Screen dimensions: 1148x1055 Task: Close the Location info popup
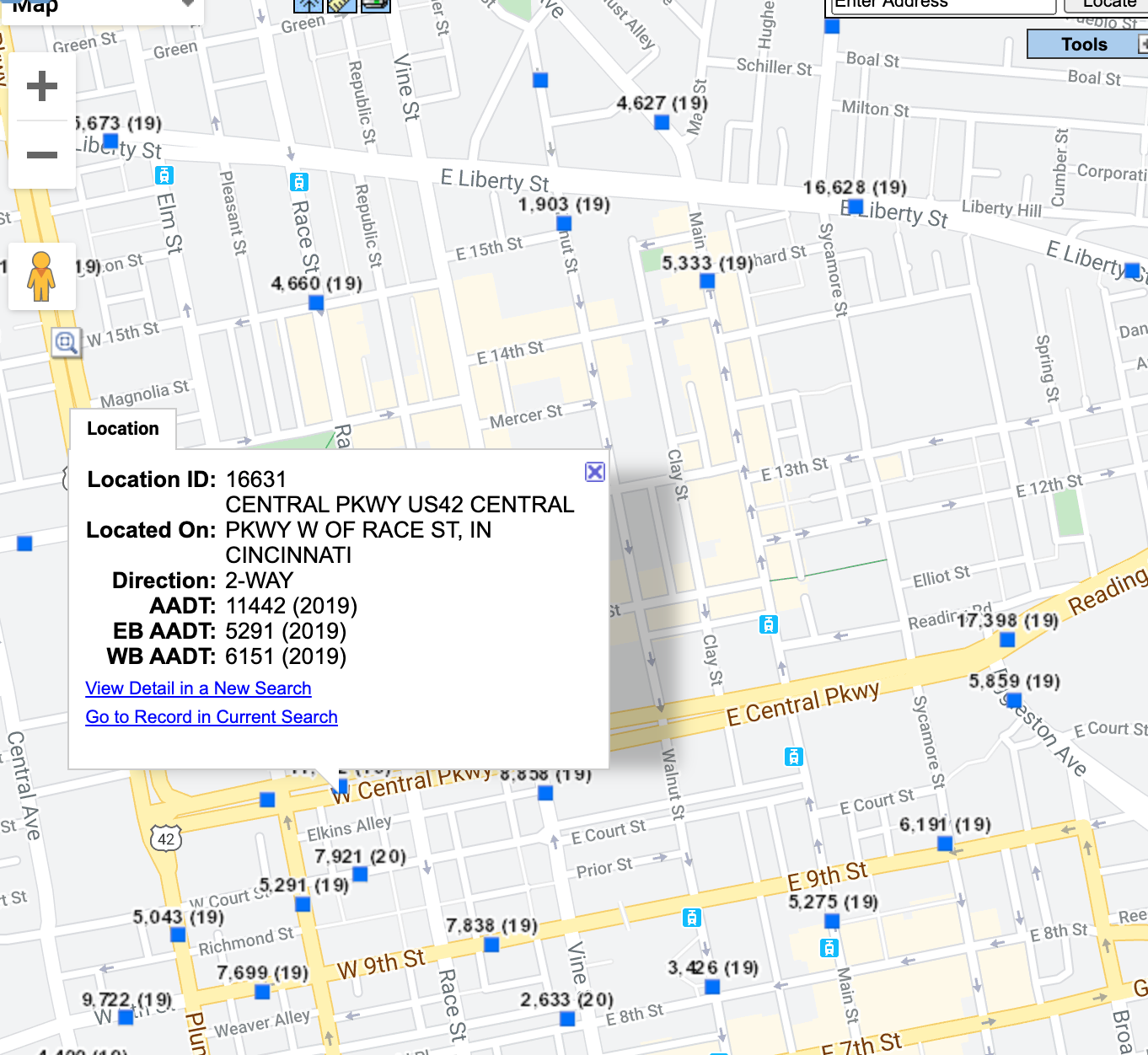click(595, 472)
